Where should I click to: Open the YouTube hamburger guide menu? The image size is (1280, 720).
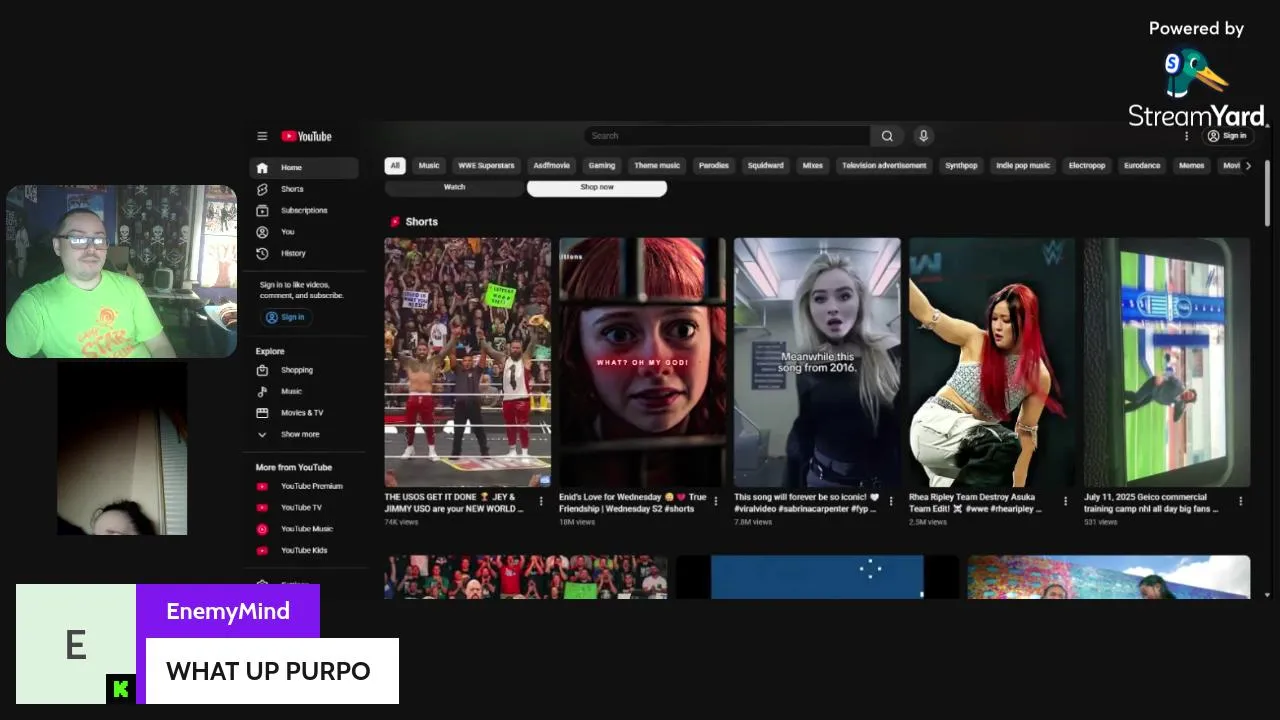[262, 136]
